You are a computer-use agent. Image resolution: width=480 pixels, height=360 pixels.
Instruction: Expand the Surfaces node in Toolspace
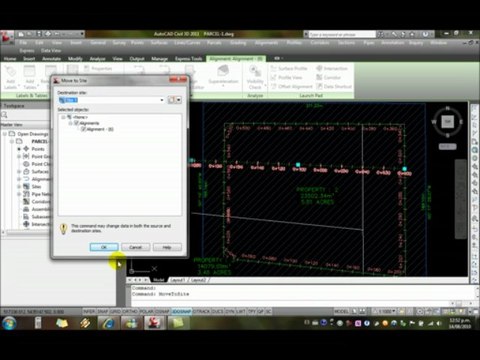(x=19, y=172)
